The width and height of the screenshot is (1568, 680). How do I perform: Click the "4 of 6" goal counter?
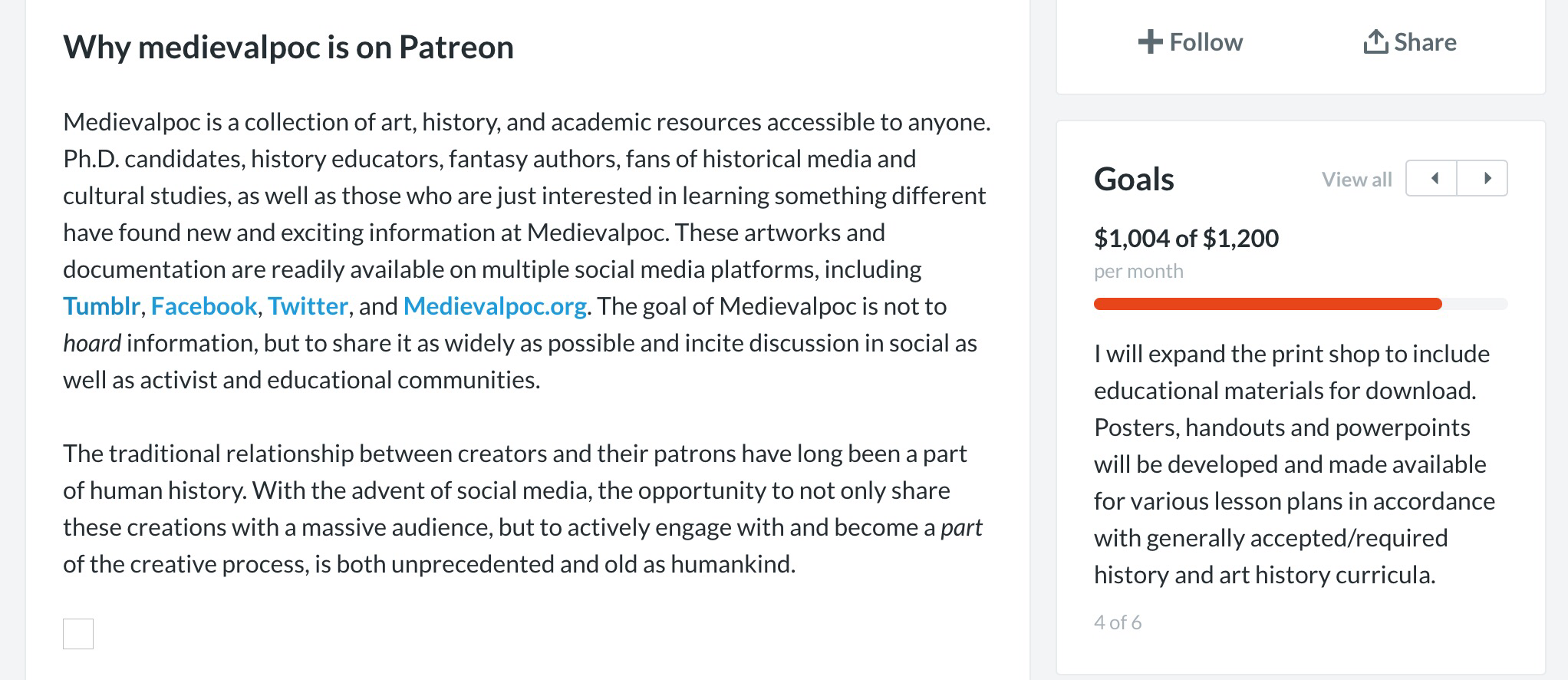(x=1118, y=622)
